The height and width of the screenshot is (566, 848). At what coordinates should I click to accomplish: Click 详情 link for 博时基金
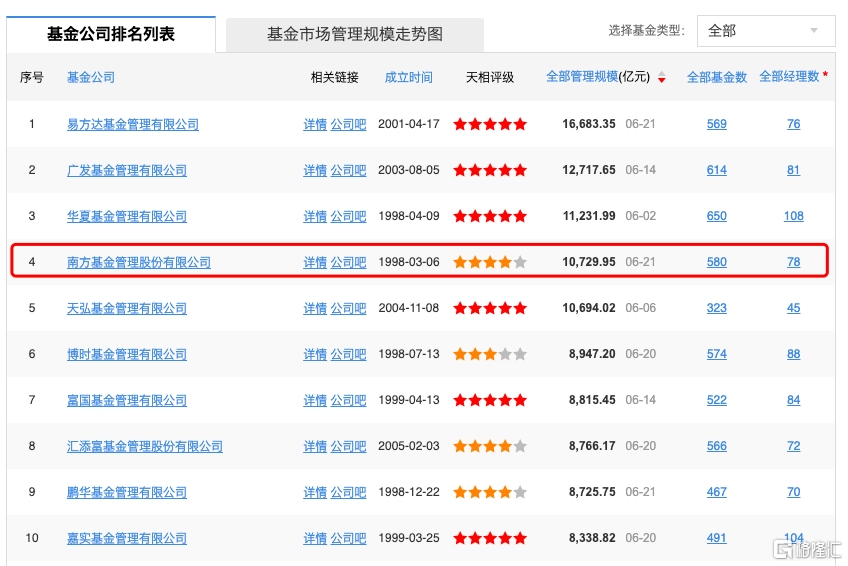[x=315, y=354]
